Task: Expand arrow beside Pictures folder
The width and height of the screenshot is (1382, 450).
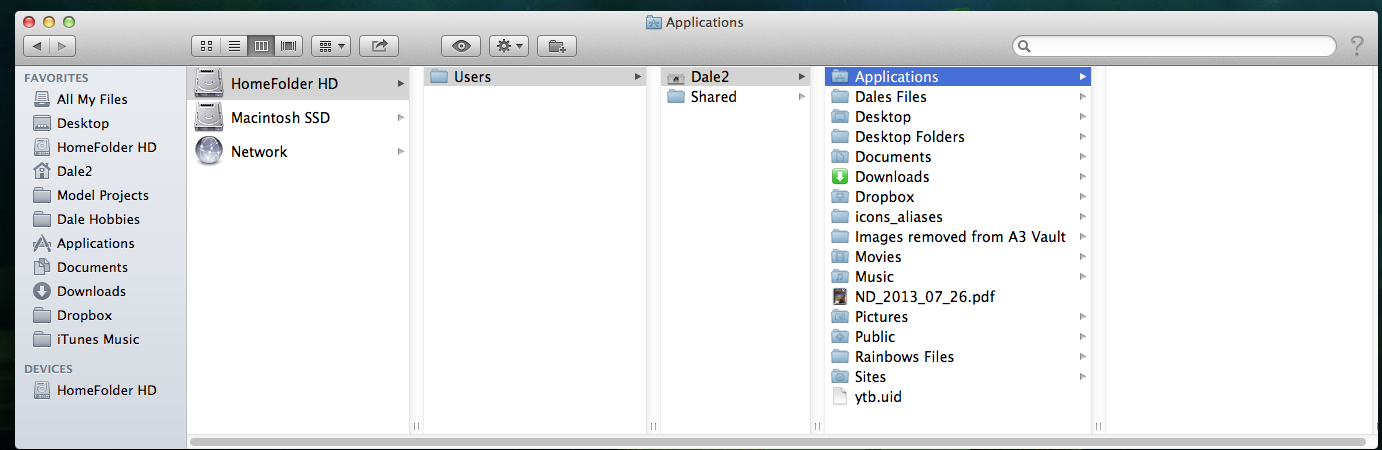Action: coord(1083,317)
